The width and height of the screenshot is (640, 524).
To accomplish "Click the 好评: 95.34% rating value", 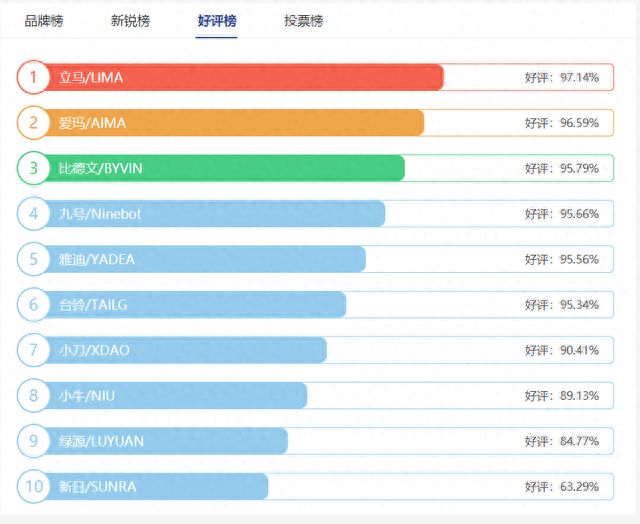I will (x=562, y=305).
